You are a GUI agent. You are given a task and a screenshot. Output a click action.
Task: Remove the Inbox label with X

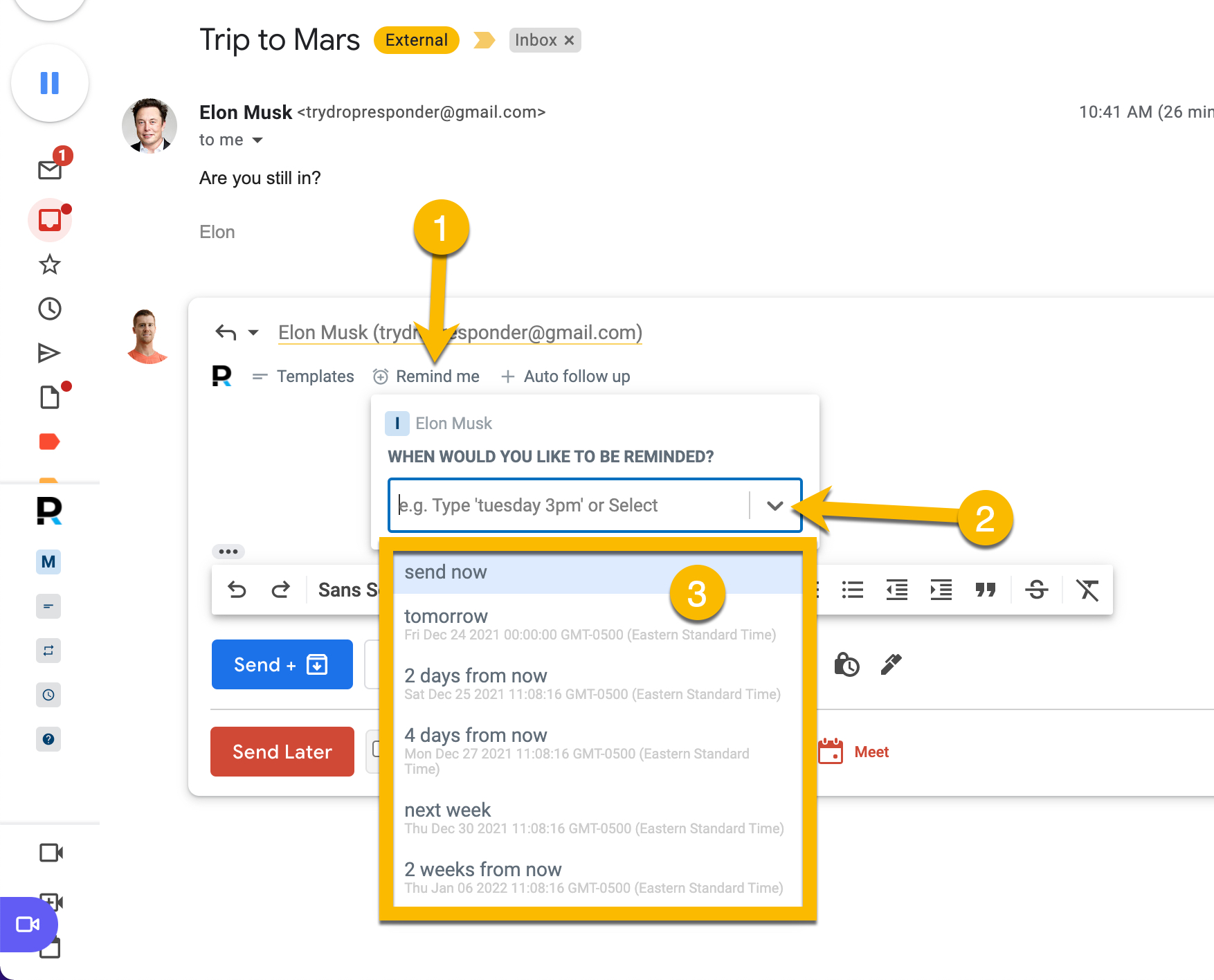pyautogui.click(x=570, y=40)
